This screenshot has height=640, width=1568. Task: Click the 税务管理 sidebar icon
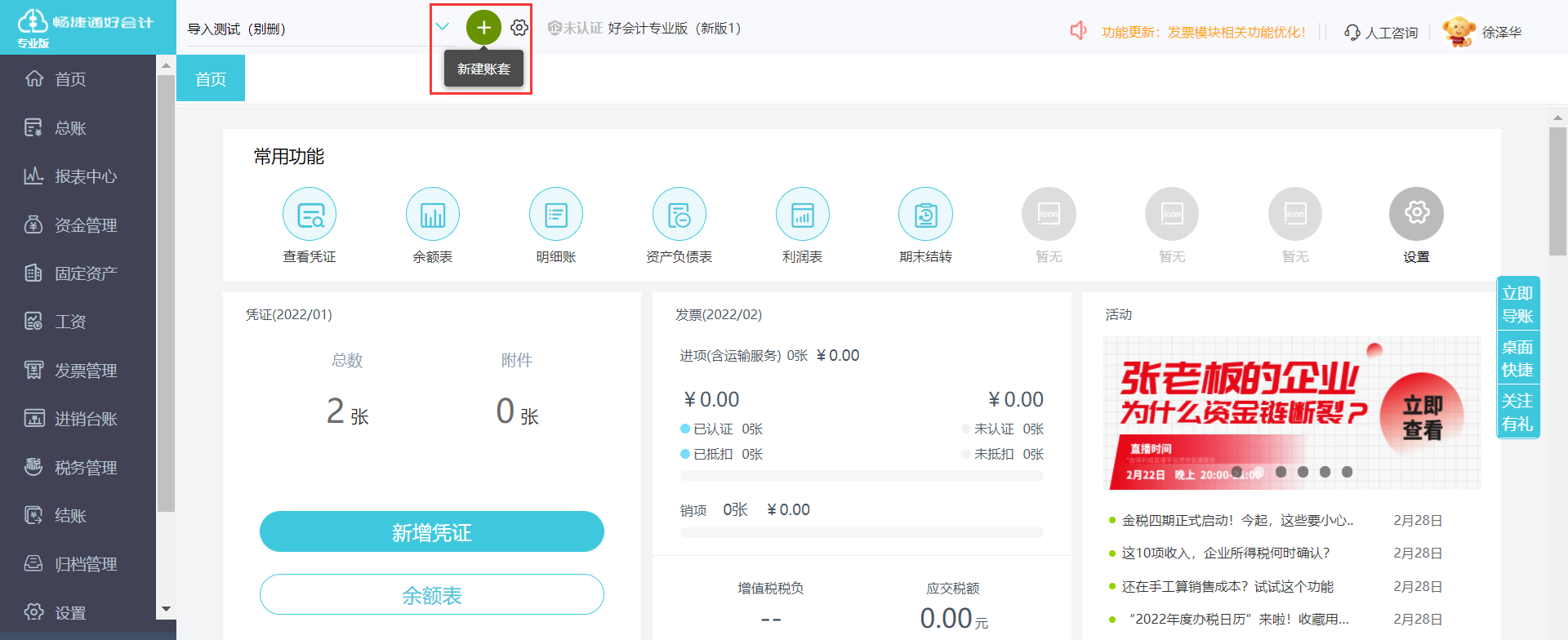coord(33,467)
